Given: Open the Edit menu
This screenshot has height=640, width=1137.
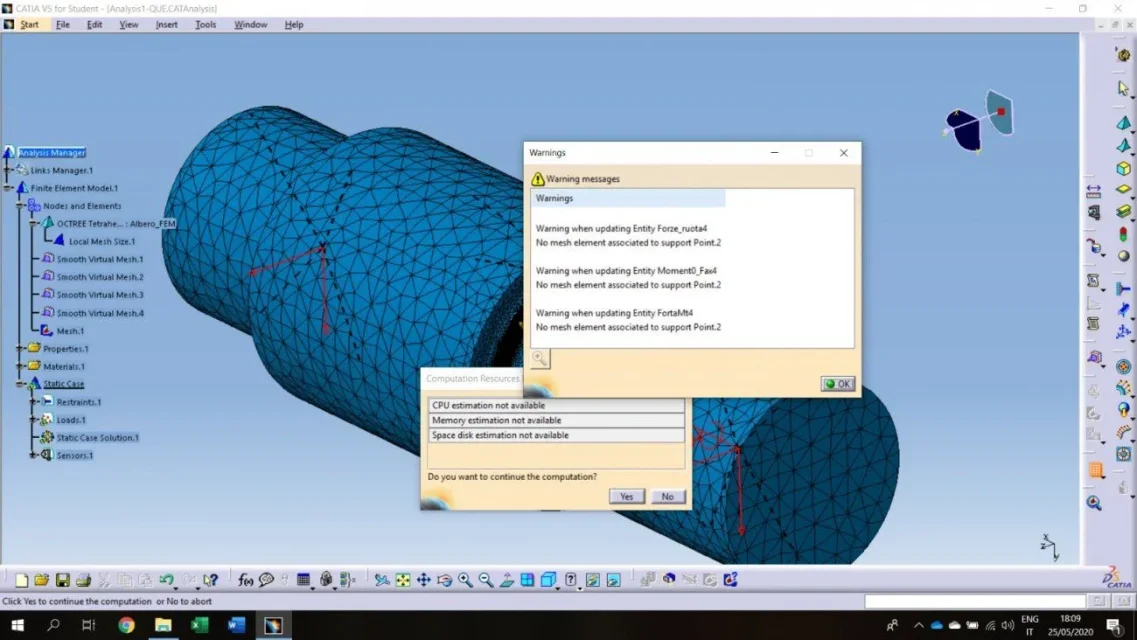Looking at the screenshot, I should tap(94, 25).
